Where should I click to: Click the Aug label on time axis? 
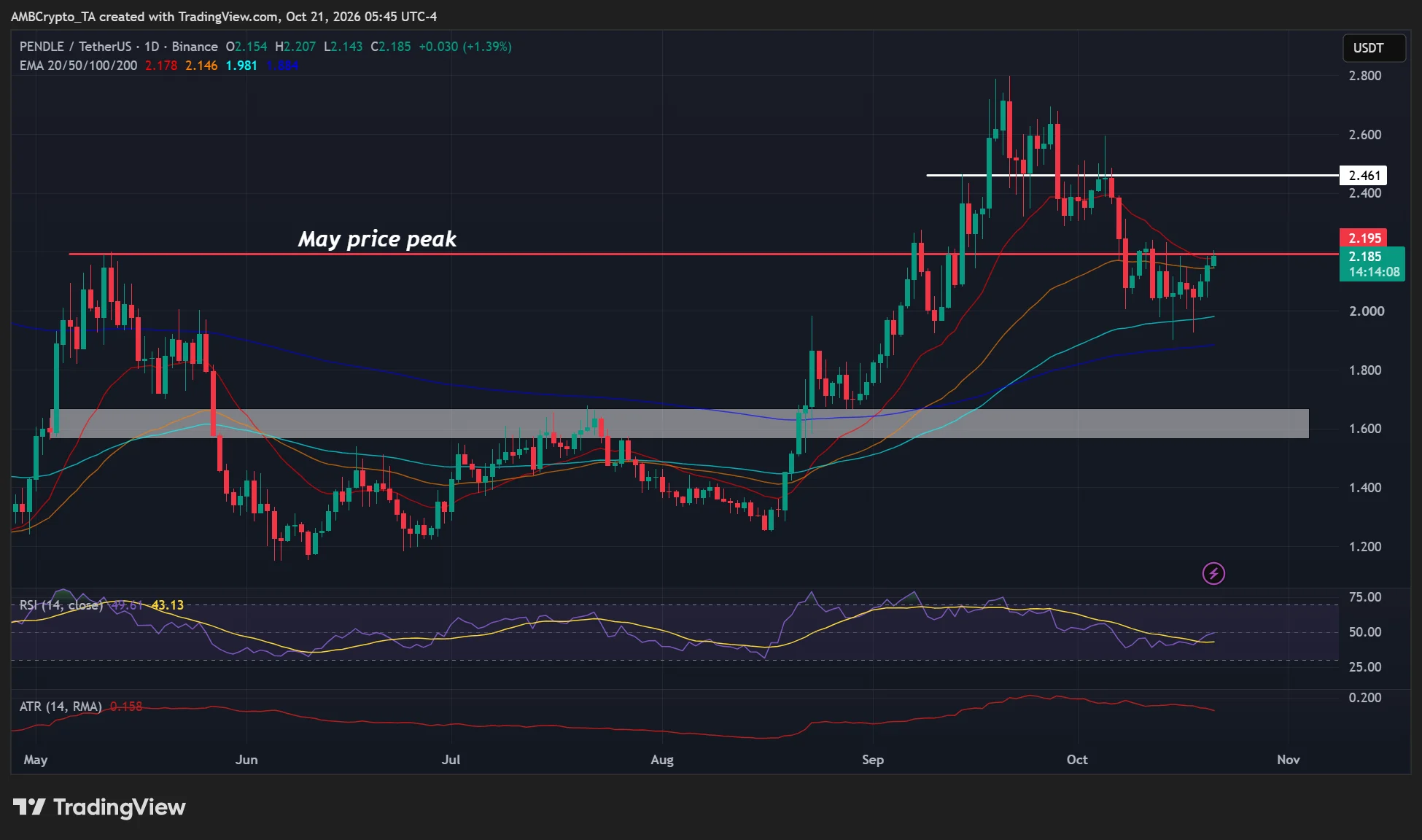662,760
